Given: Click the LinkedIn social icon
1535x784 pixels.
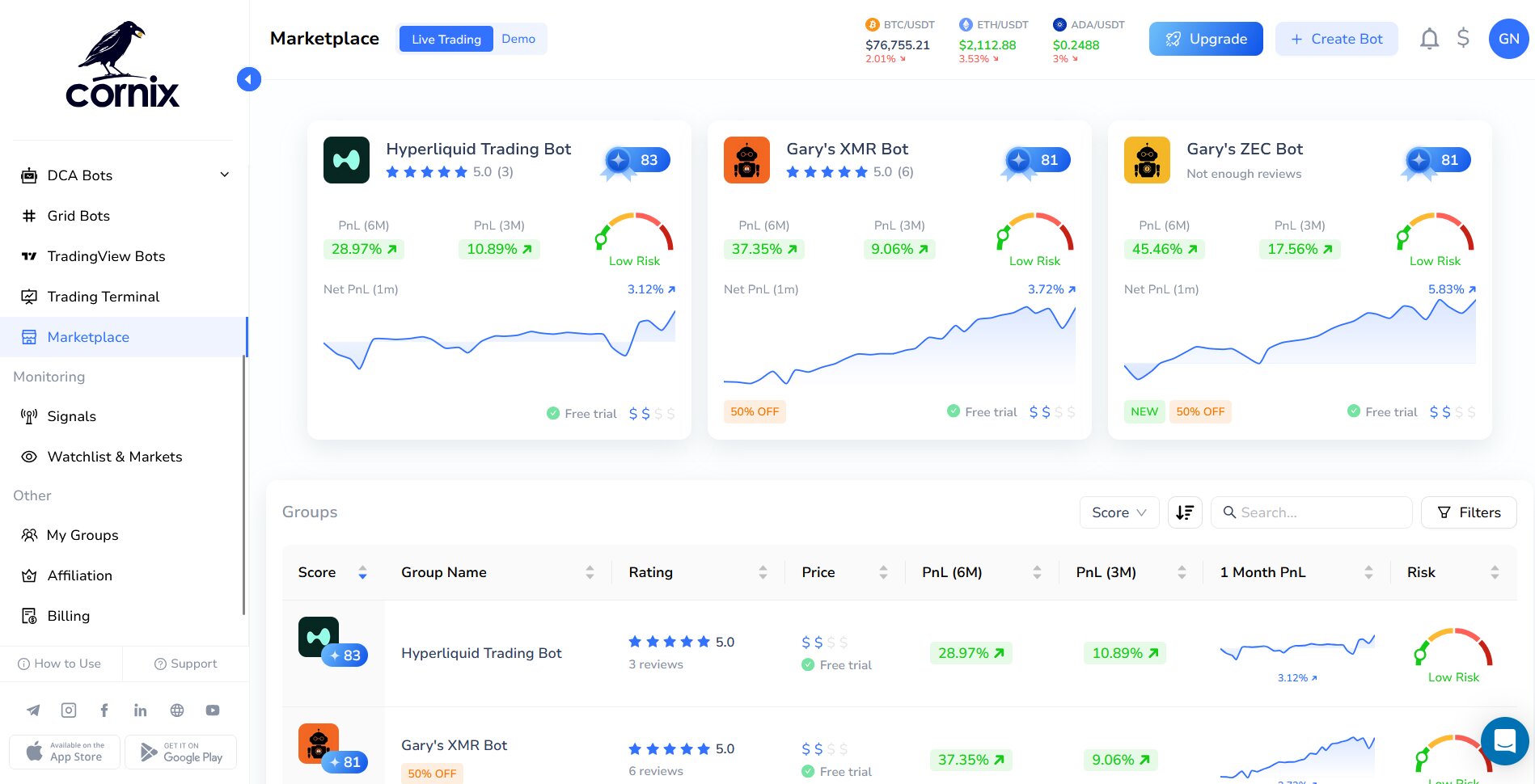Looking at the screenshot, I should pyautogui.click(x=141, y=710).
